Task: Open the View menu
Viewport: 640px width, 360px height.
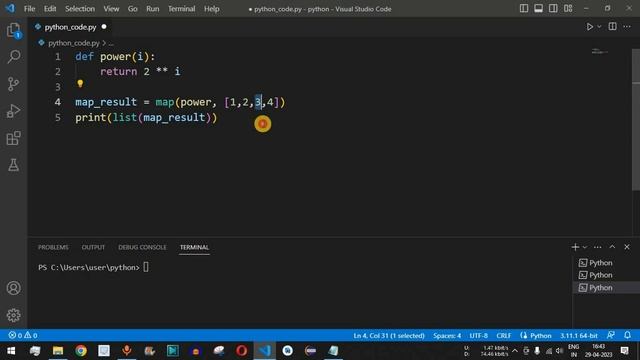Action: pyautogui.click(x=111, y=9)
